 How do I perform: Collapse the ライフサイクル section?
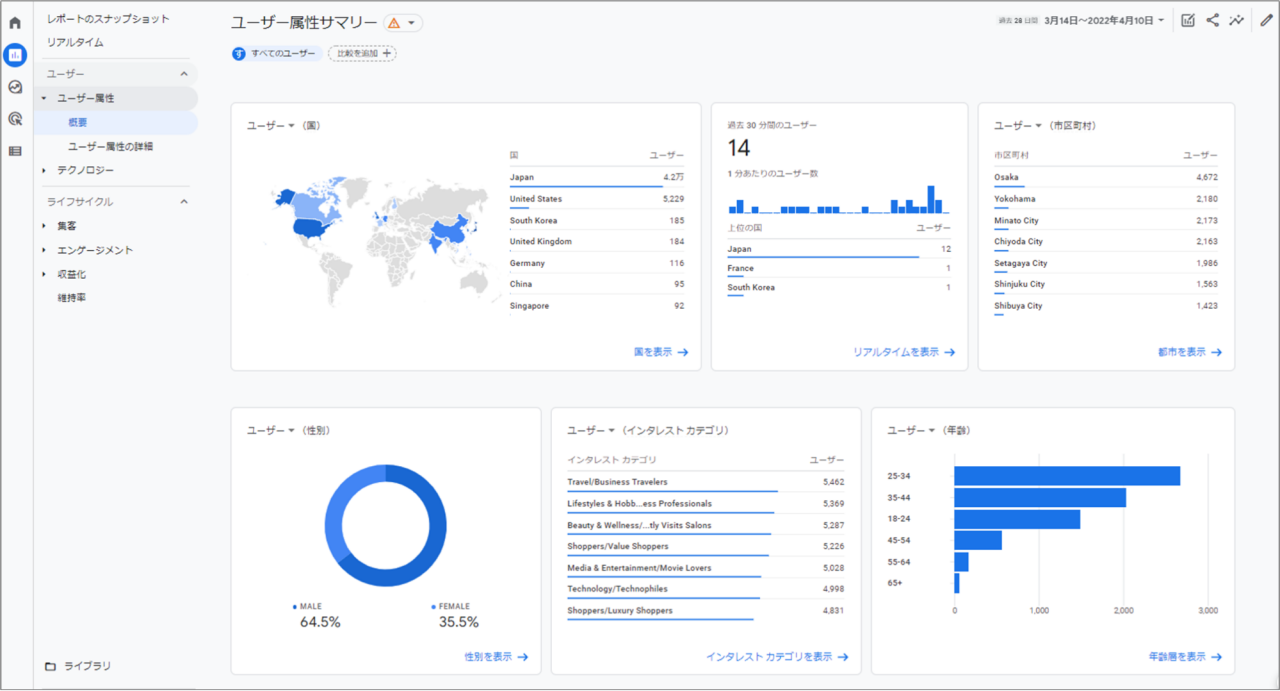tap(184, 202)
